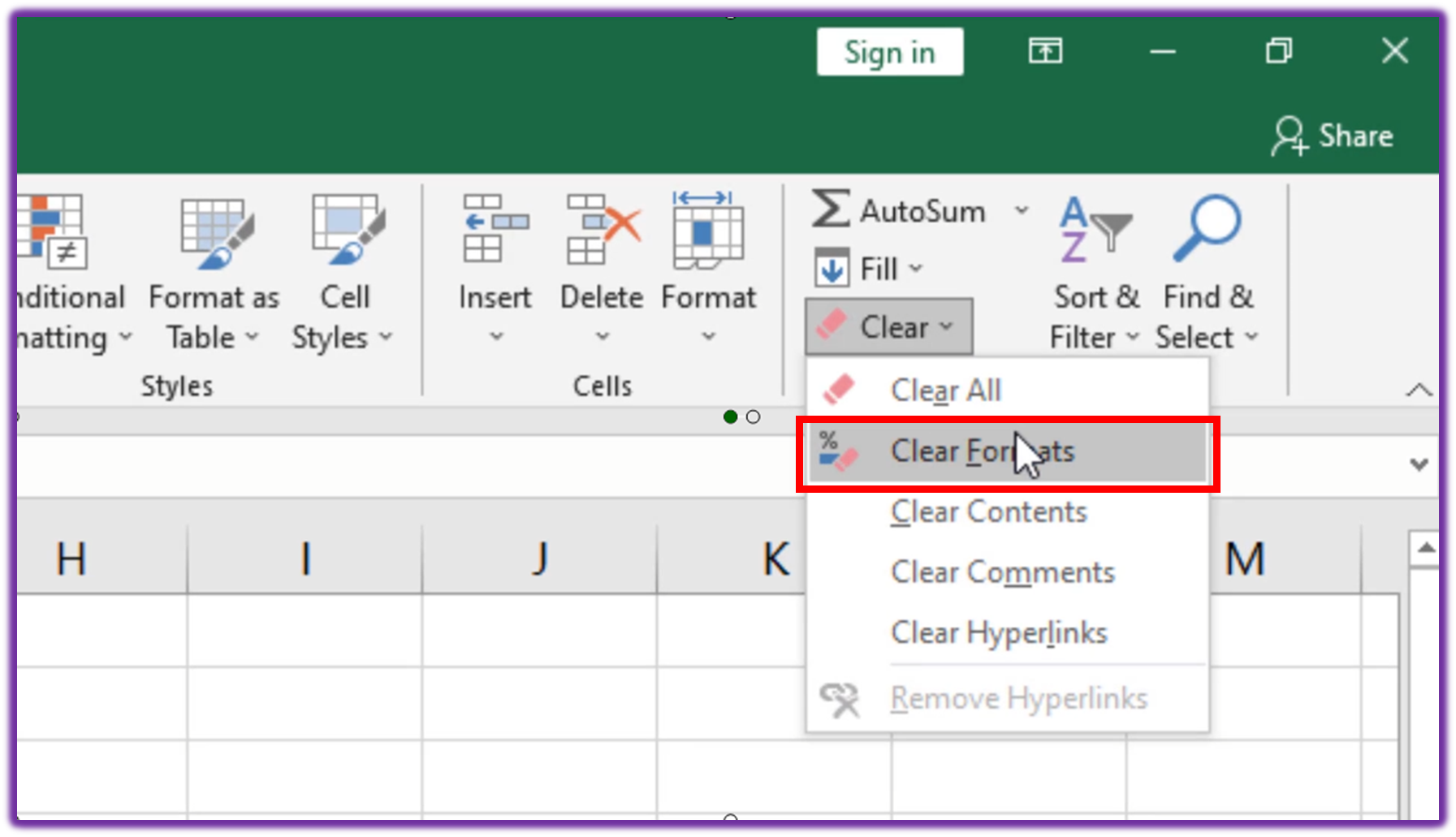The height and width of the screenshot is (837, 1456).
Task: Click the Sign in button
Action: click(889, 51)
